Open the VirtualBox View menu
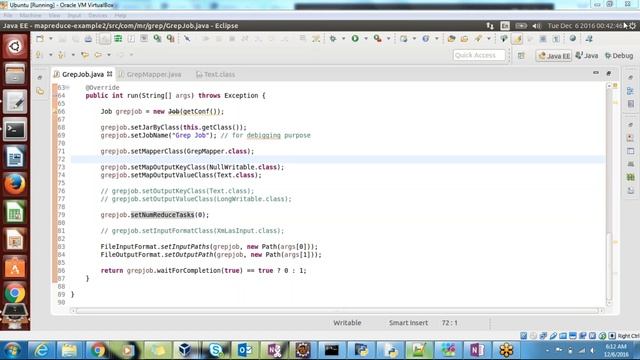 [54, 15]
